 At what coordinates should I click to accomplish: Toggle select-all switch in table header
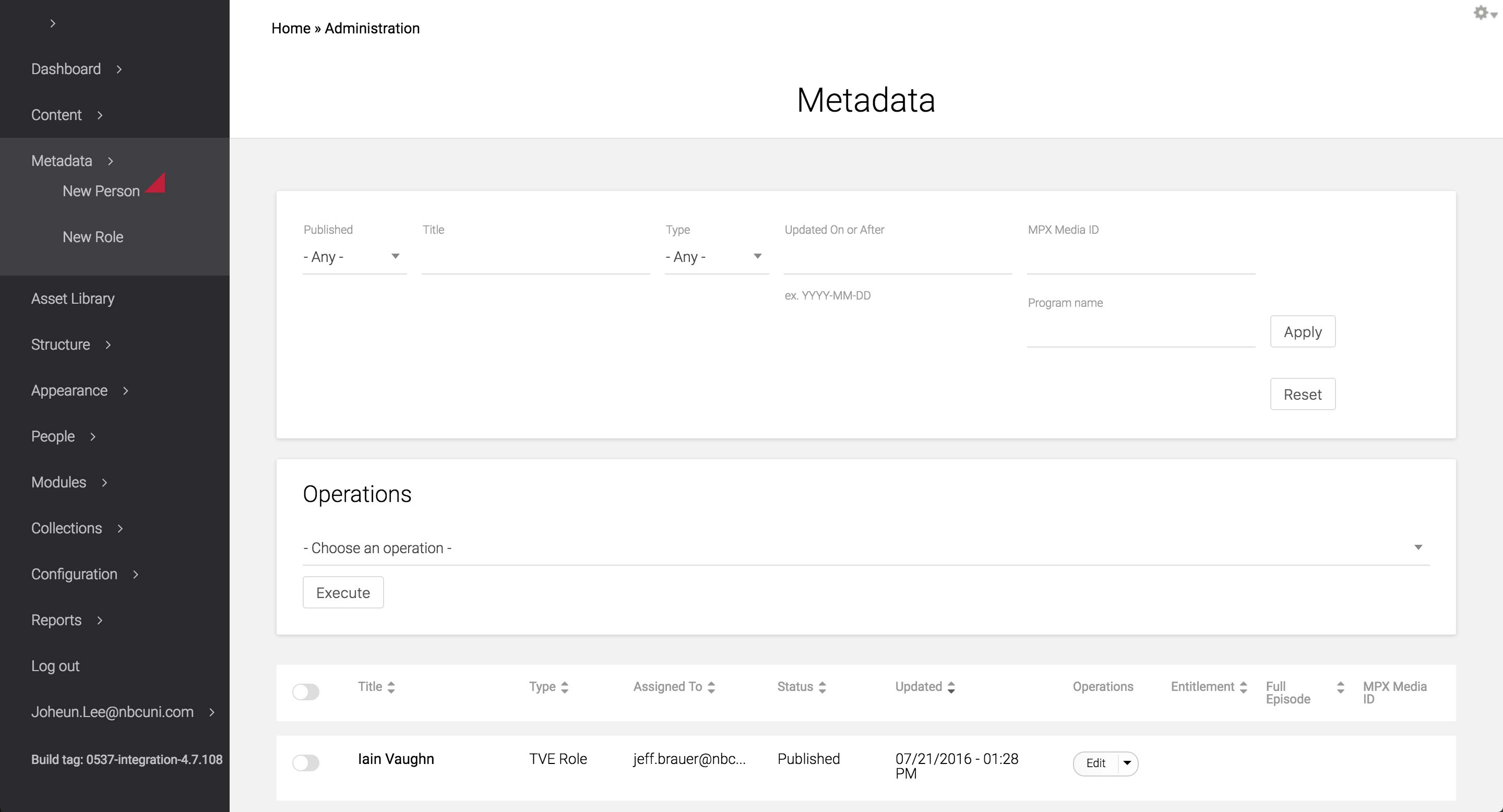click(306, 692)
